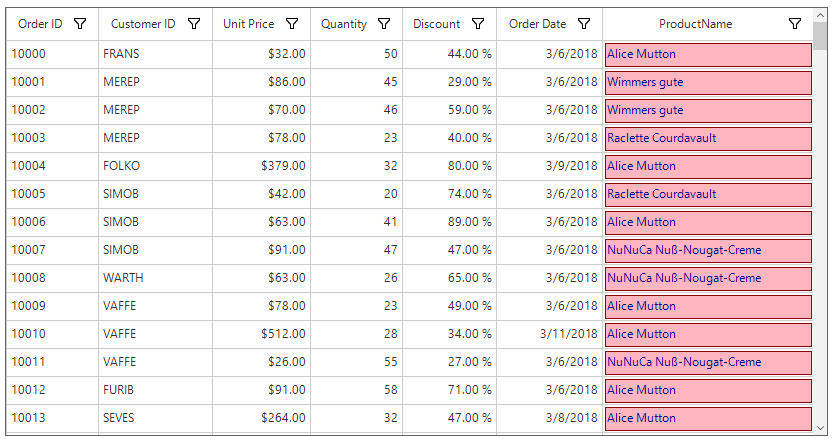Select unit price $379.00
The width and height of the screenshot is (832, 439).
pos(262,166)
